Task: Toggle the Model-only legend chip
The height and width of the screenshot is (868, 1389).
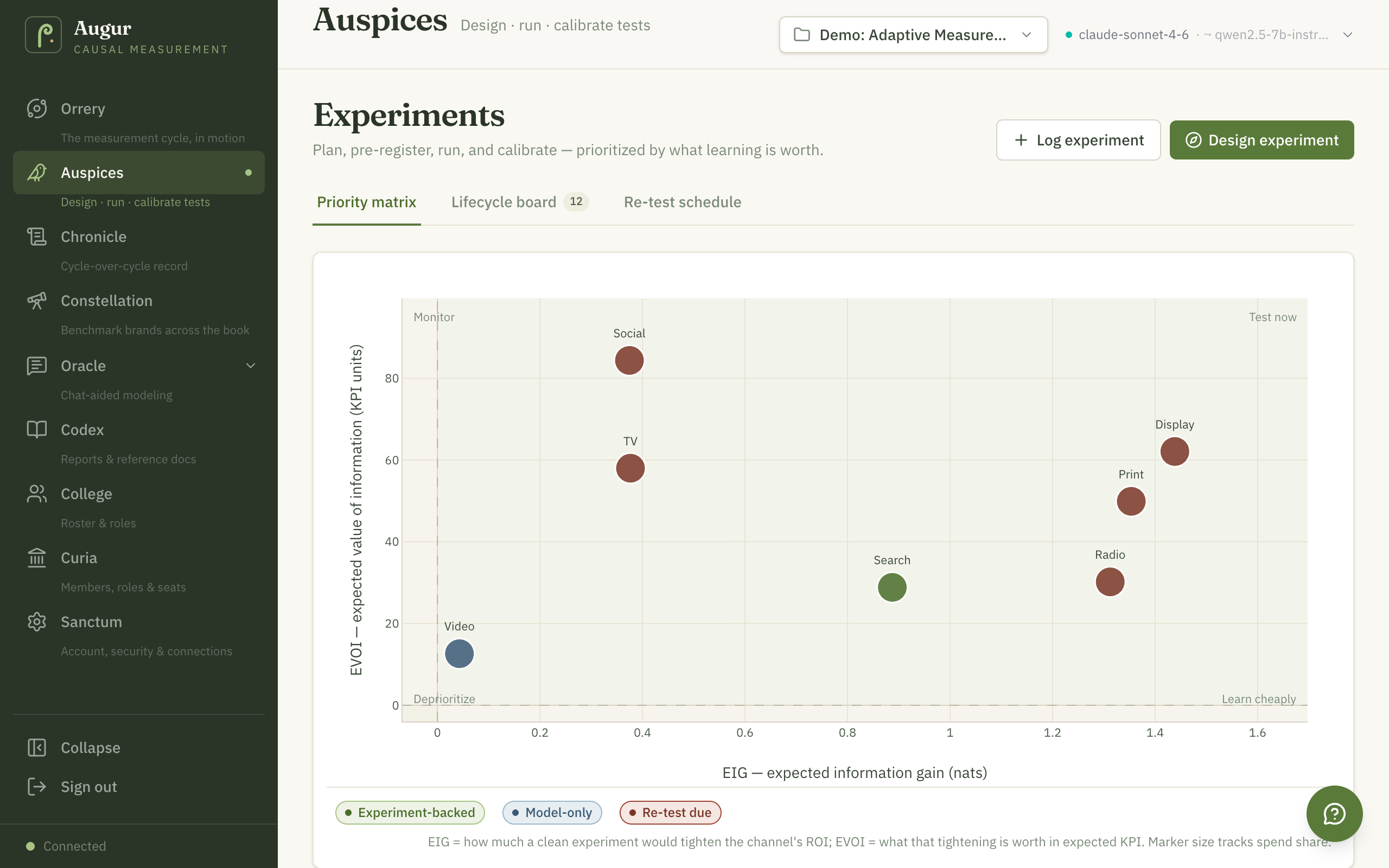Action: 552,812
